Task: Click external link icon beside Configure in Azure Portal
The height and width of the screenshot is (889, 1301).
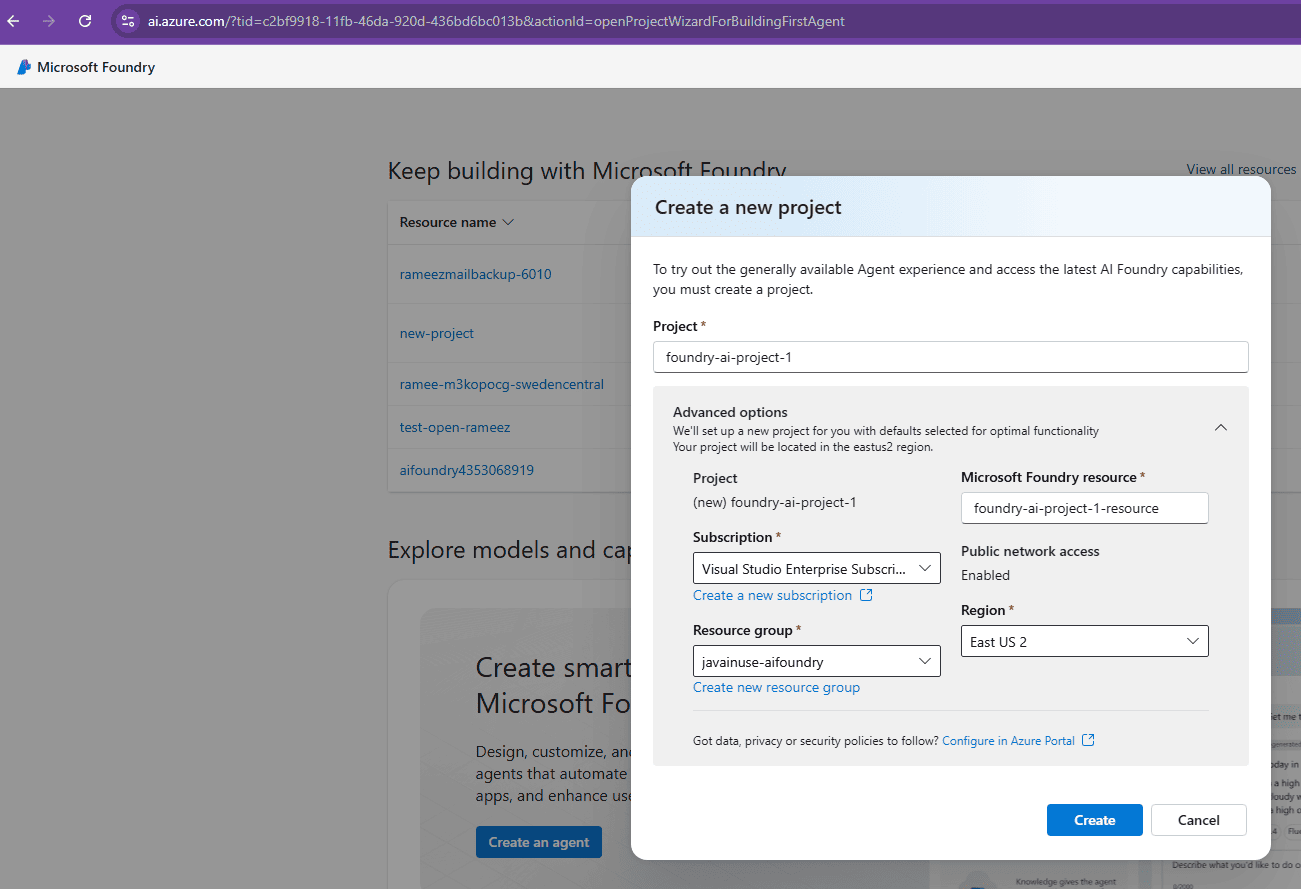Action: tap(1089, 741)
